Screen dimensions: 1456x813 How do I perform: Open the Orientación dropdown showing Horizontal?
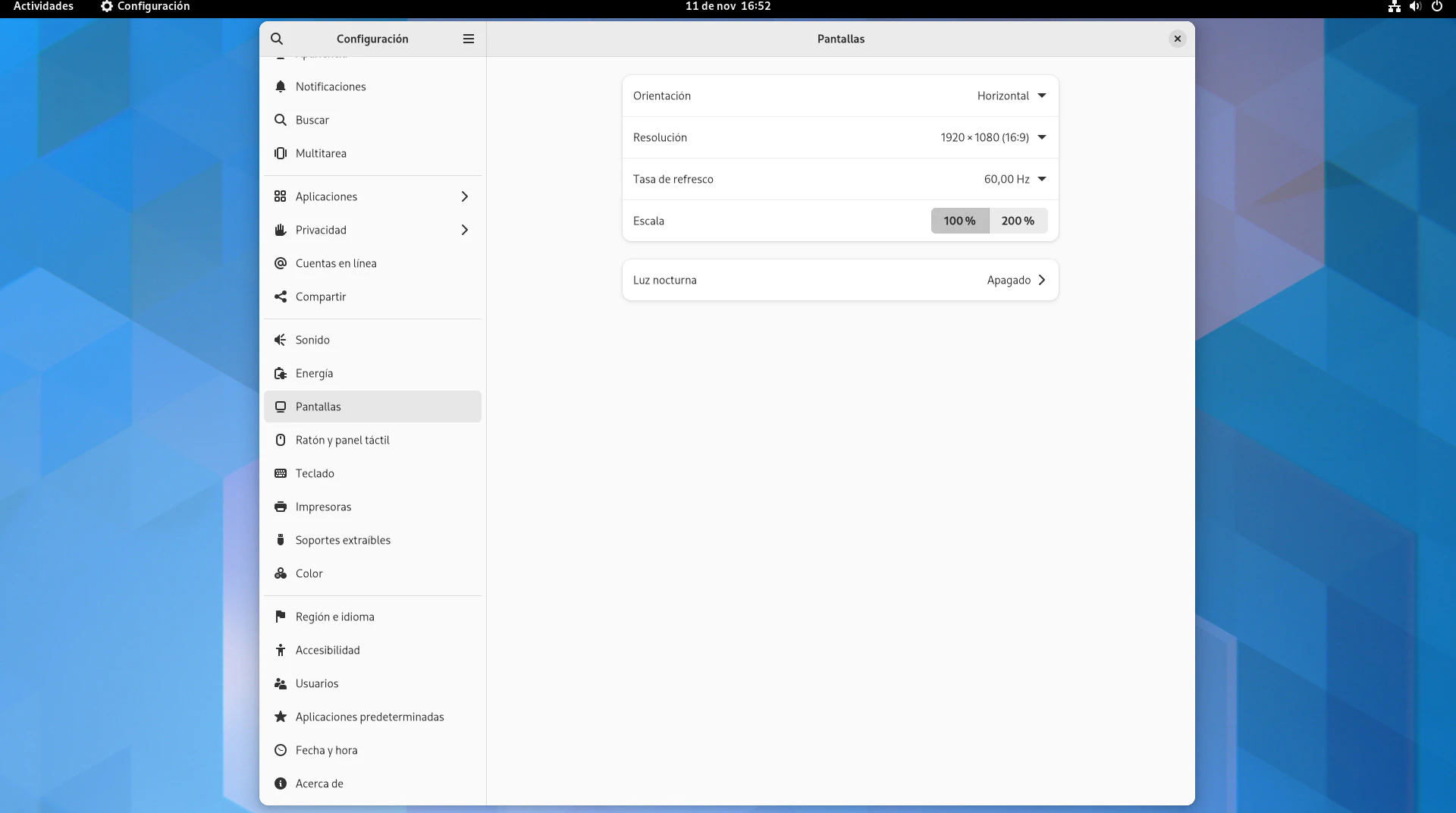pyautogui.click(x=1011, y=96)
